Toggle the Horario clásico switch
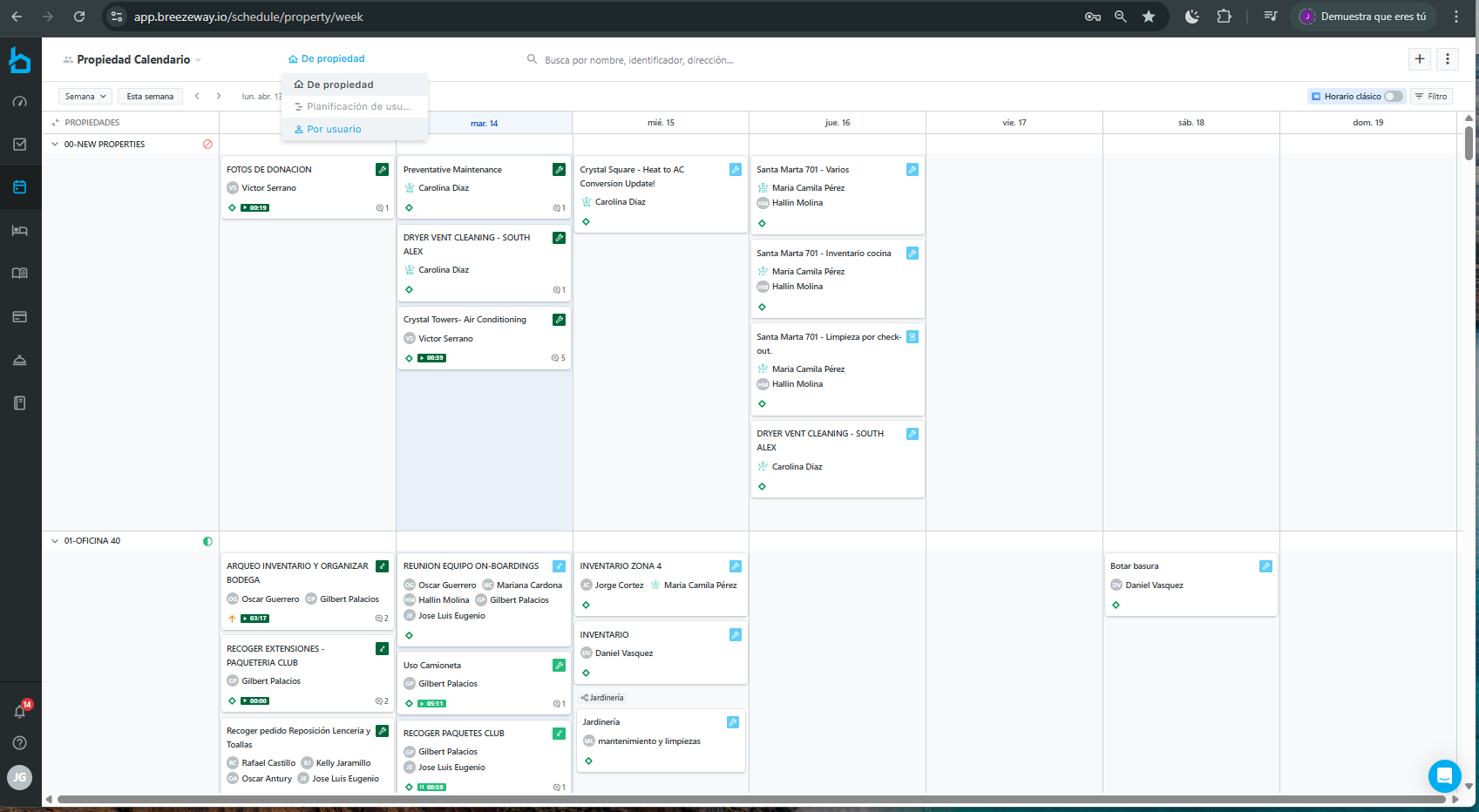 [1393, 97]
